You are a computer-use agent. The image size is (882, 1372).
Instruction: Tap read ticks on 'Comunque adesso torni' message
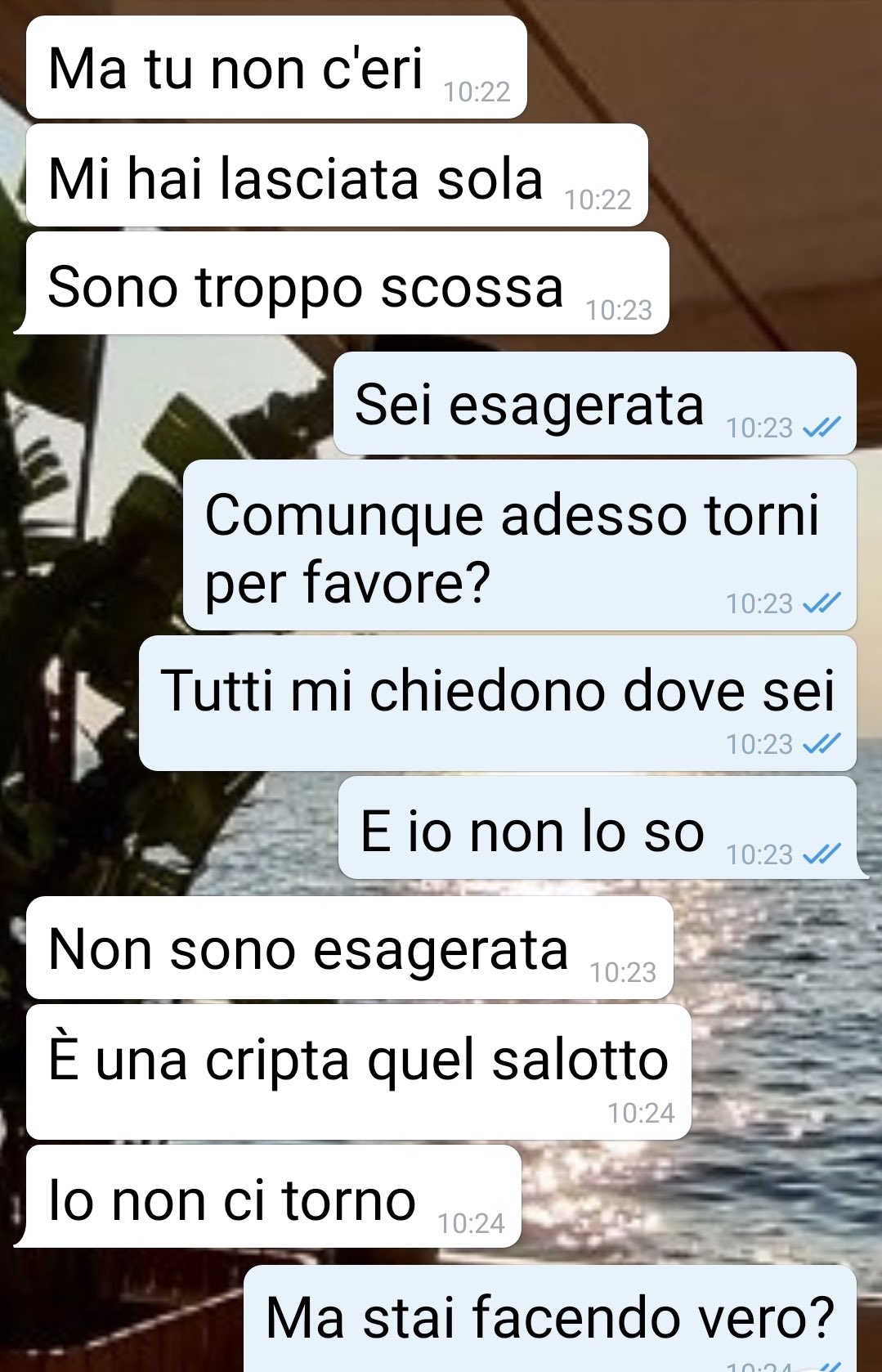point(822,603)
